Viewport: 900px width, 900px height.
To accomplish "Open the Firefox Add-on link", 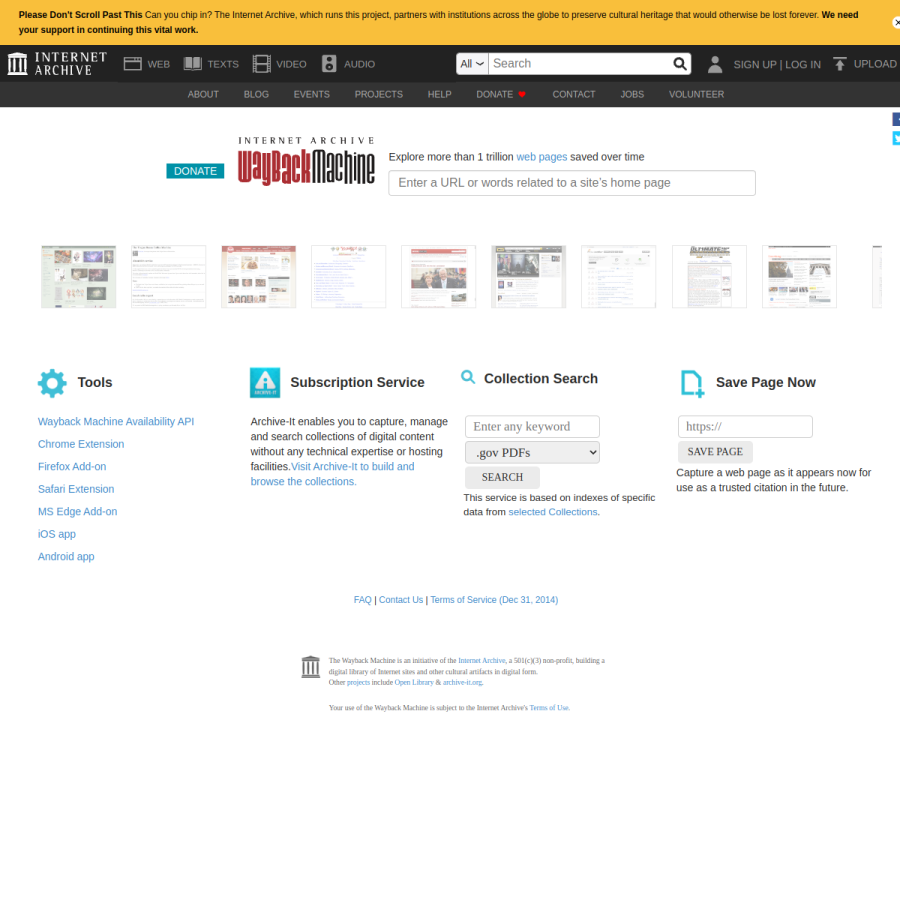I will click(x=72, y=467).
